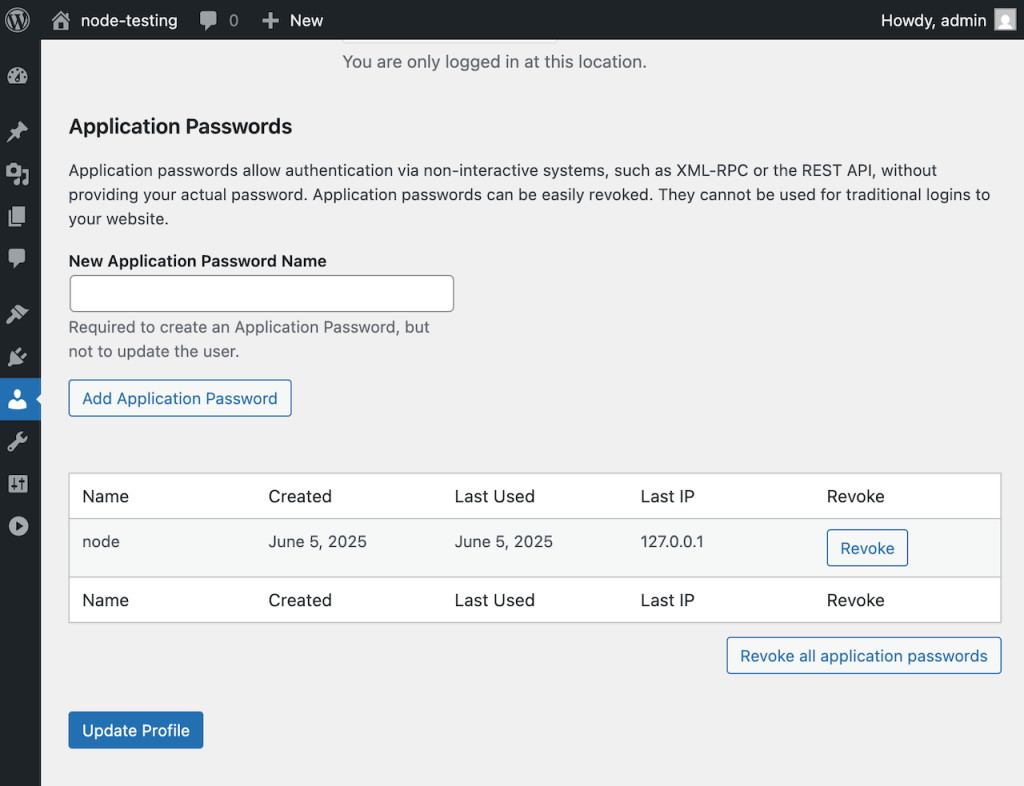The image size is (1024, 786).
Task: Click the plus New content icon
Action: coord(270,20)
